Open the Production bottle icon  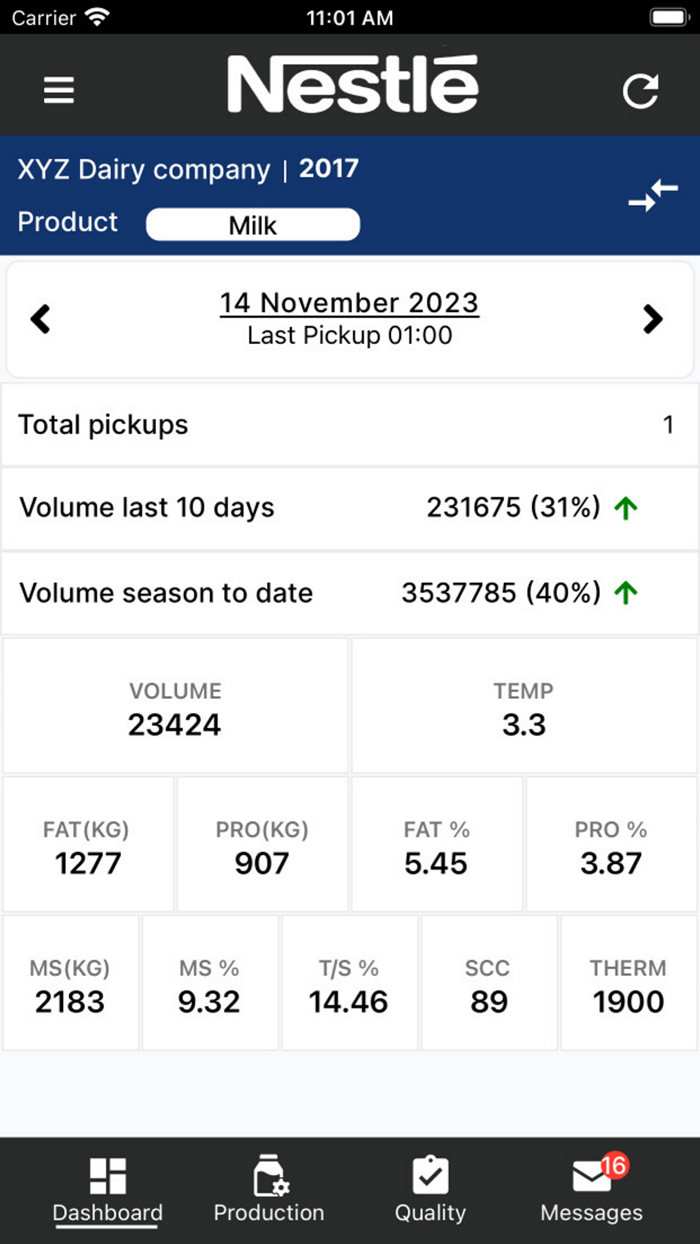coord(268,1176)
